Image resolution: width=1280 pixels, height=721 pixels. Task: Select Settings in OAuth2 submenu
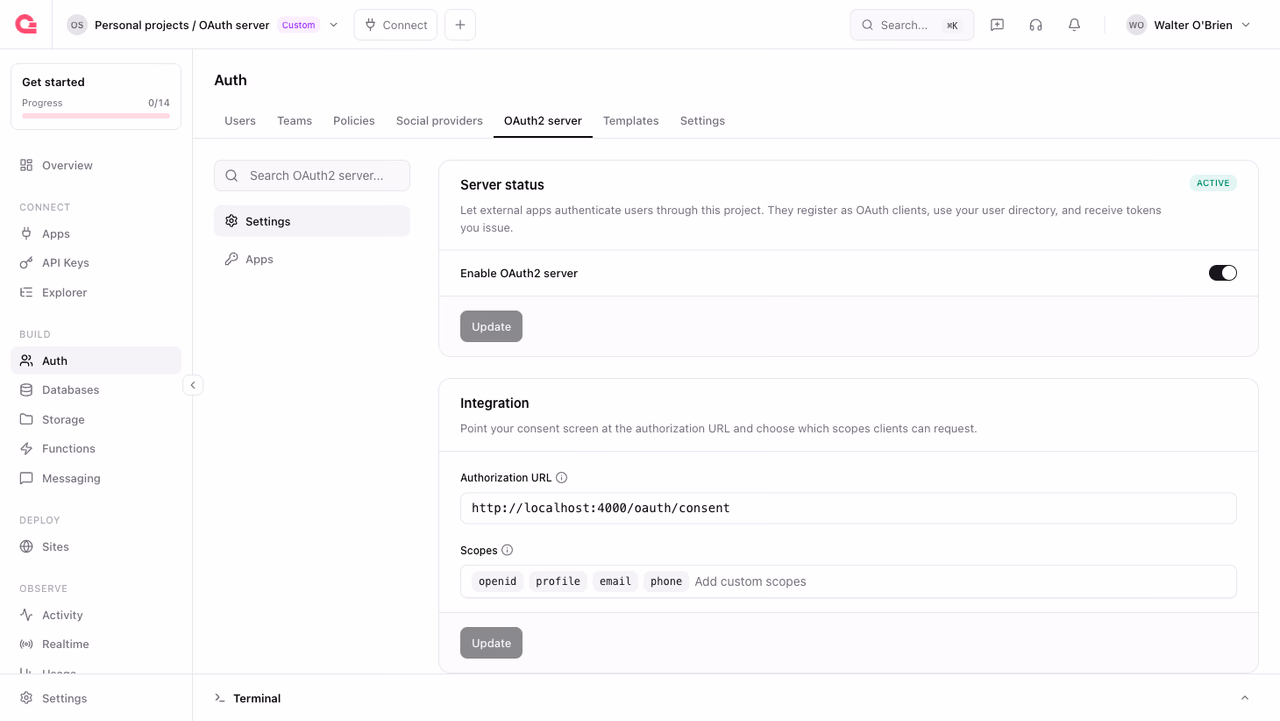(312, 221)
